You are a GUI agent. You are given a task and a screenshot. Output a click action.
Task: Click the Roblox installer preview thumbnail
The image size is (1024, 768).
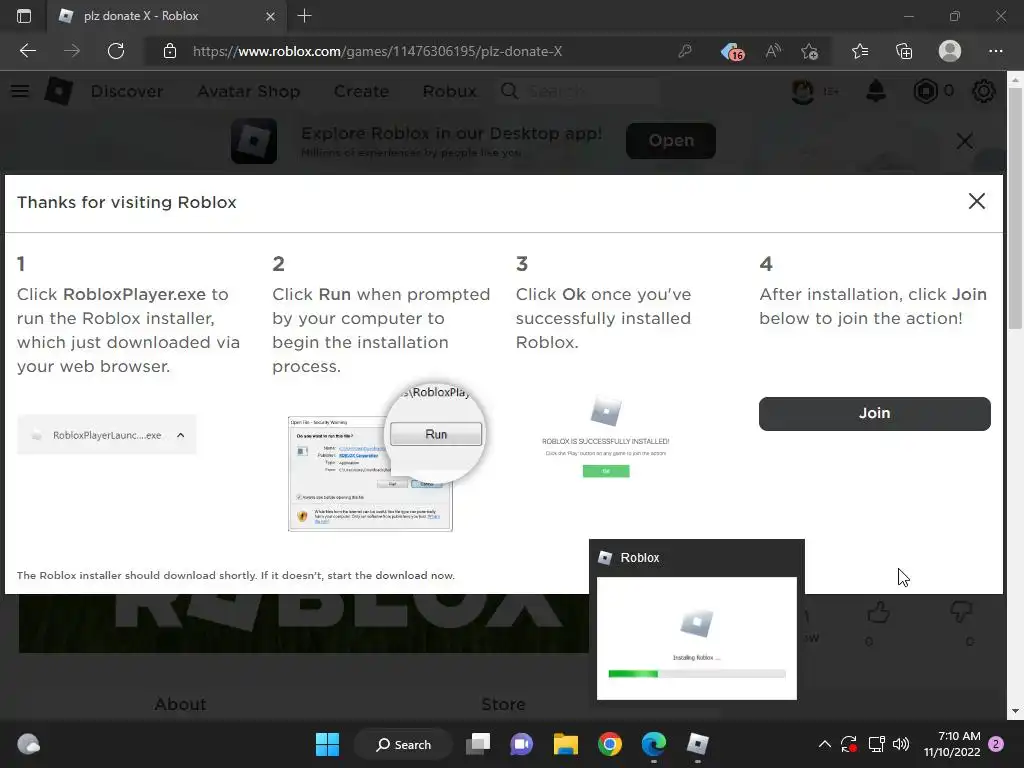(697, 638)
